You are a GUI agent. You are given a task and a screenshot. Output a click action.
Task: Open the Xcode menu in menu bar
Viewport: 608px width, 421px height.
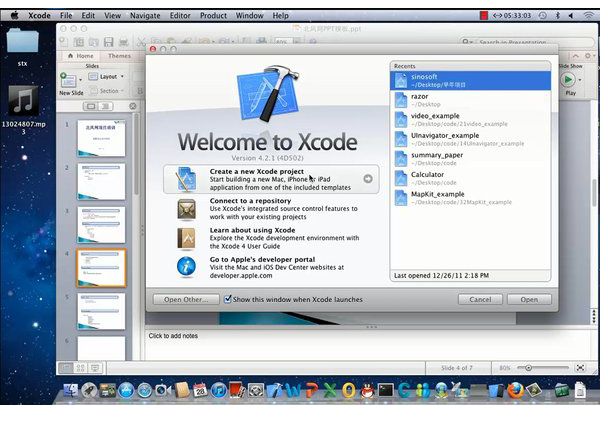pos(39,16)
